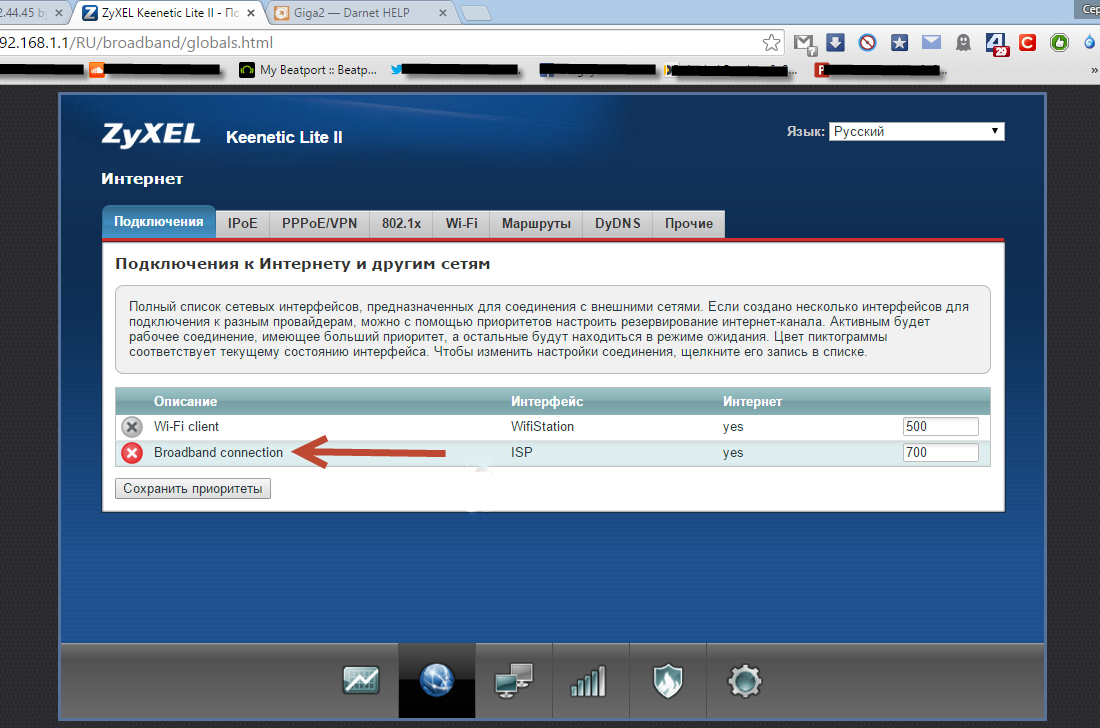The image size is (1100, 728).
Task: Click the ISP interface cell
Action: point(521,452)
